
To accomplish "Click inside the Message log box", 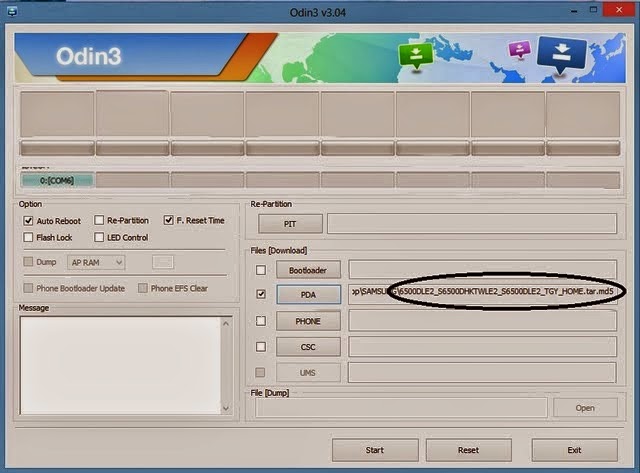I will [120, 365].
